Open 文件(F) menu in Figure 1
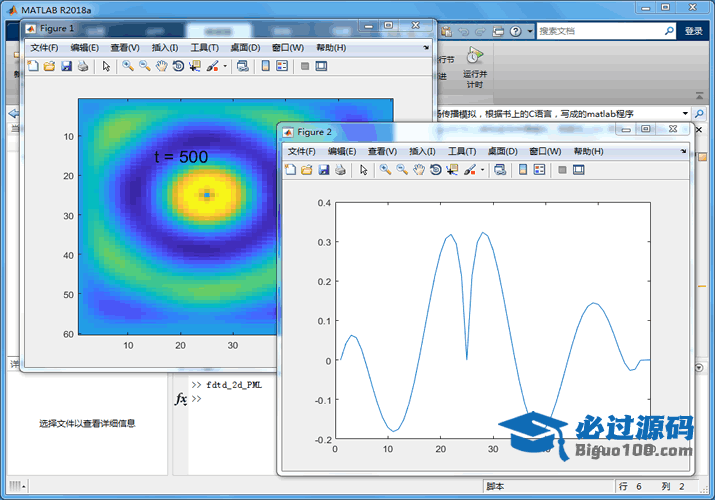The height and width of the screenshot is (500, 715). tap(44, 47)
